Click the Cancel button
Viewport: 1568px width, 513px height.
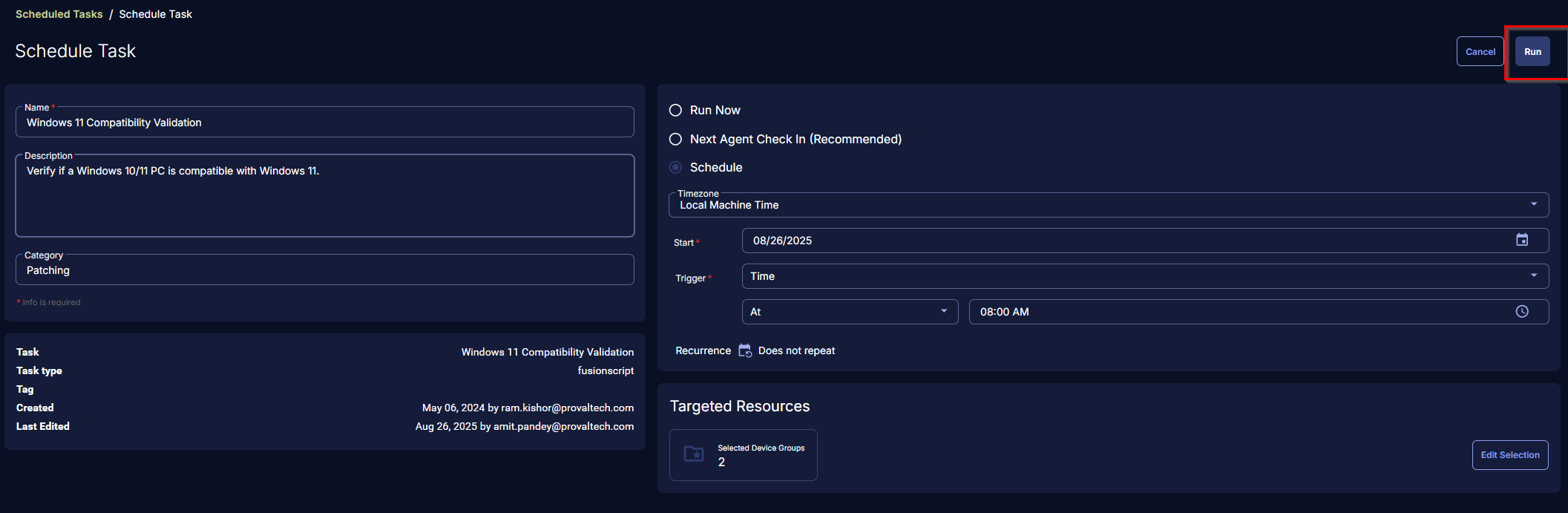point(1480,51)
